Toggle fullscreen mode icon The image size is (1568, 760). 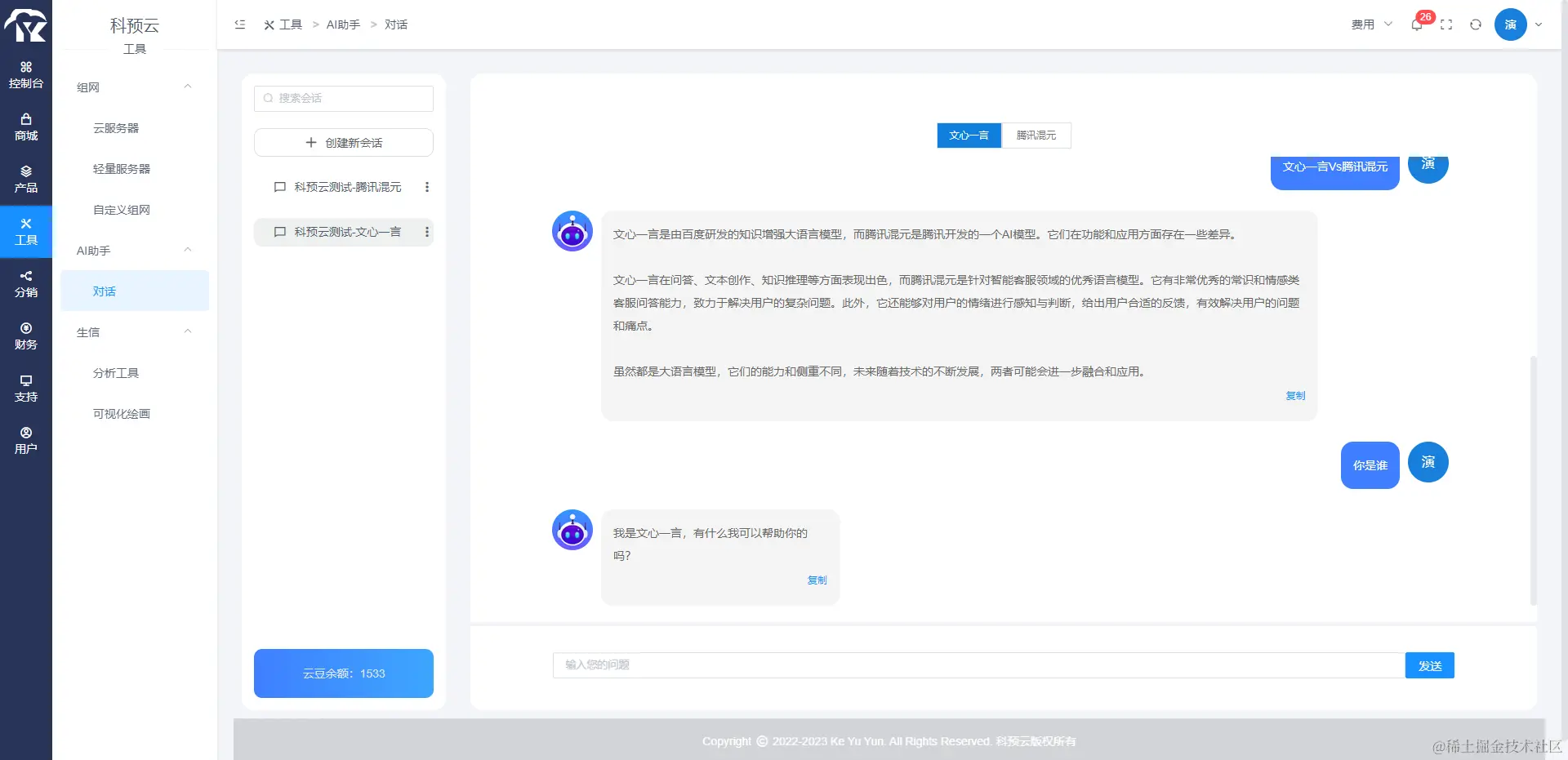[x=1446, y=24]
